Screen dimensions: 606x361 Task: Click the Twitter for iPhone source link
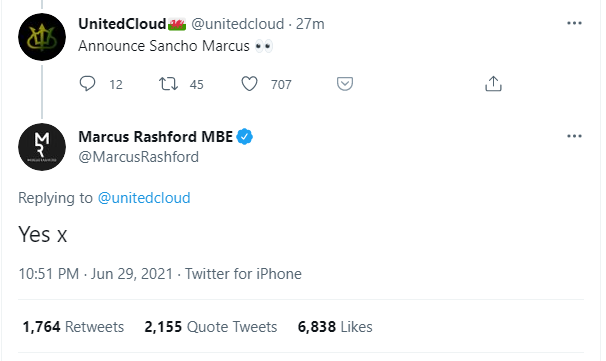243,274
